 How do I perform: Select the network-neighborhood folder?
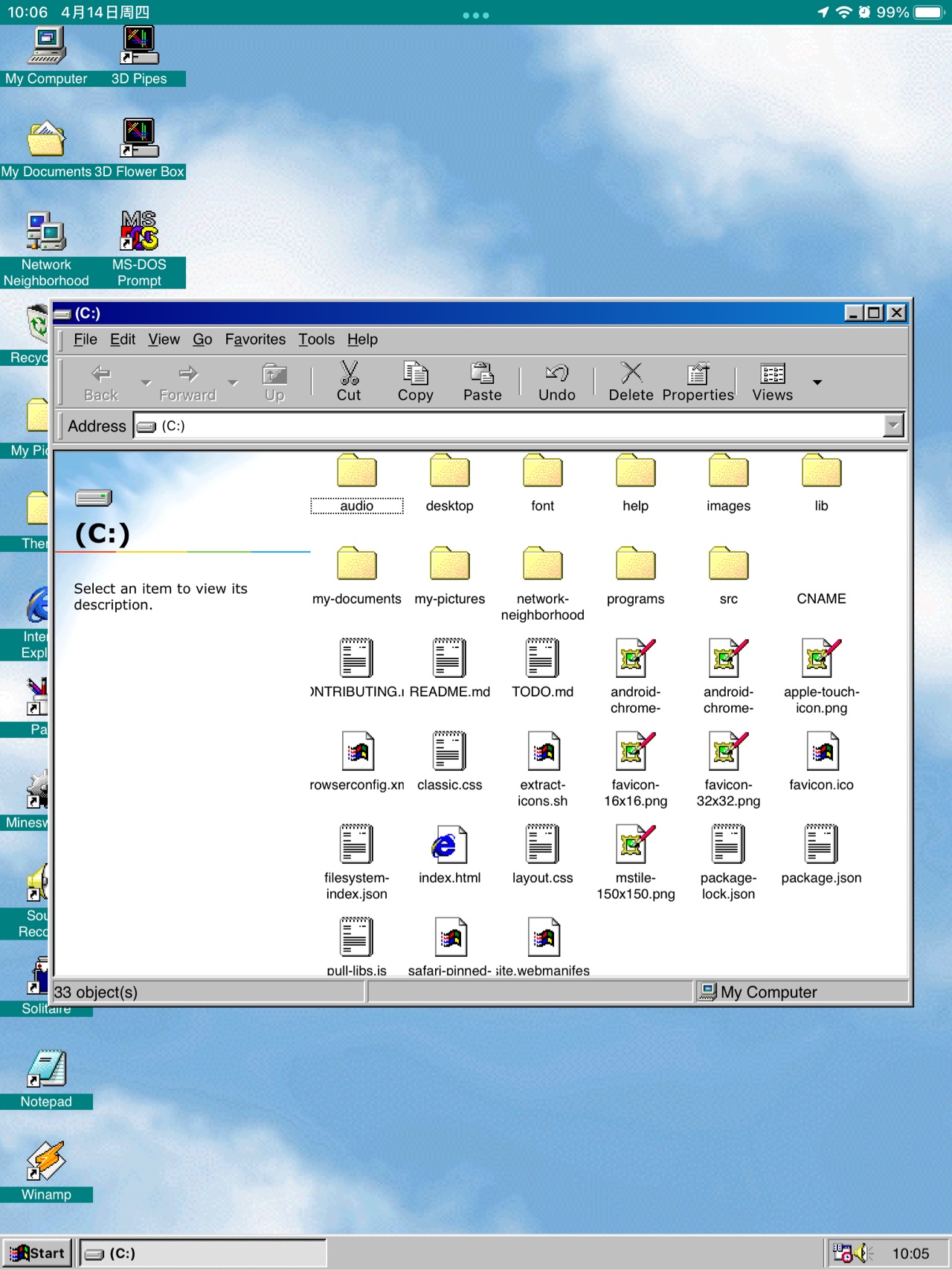tap(543, 585)
